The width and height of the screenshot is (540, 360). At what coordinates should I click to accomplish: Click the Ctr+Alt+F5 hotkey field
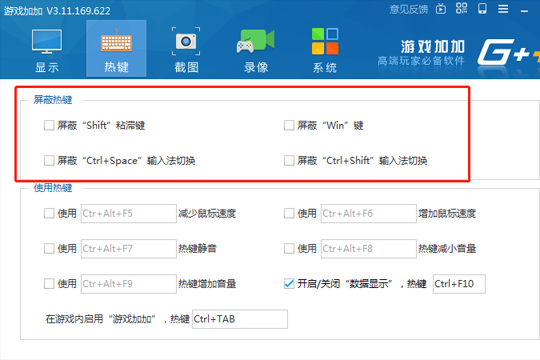click(x=129, y=214)
